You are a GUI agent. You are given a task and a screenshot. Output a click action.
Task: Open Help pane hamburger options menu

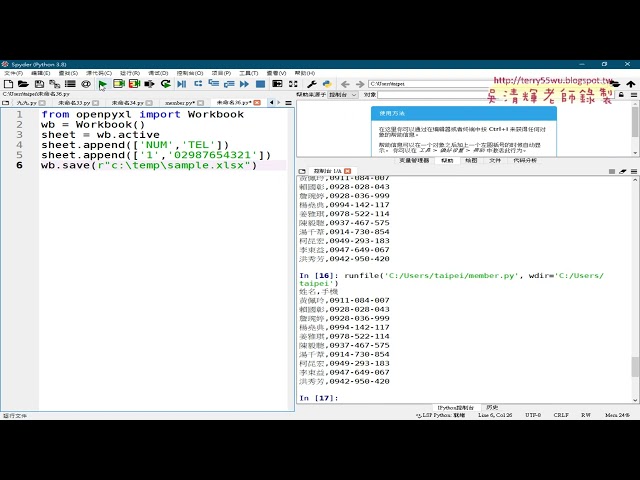[634, 95]
